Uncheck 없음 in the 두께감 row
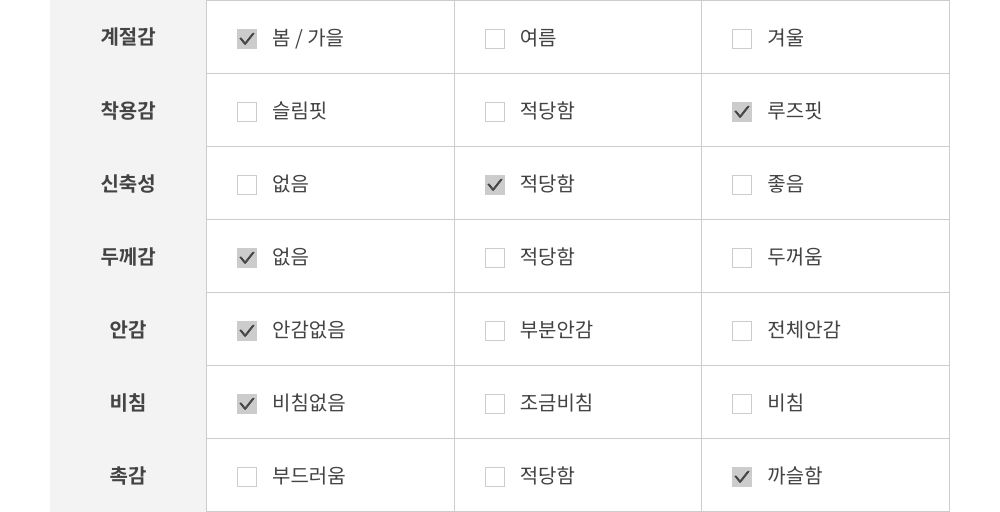The width and height of the screenshot is (1000, 512). (247, 258)
